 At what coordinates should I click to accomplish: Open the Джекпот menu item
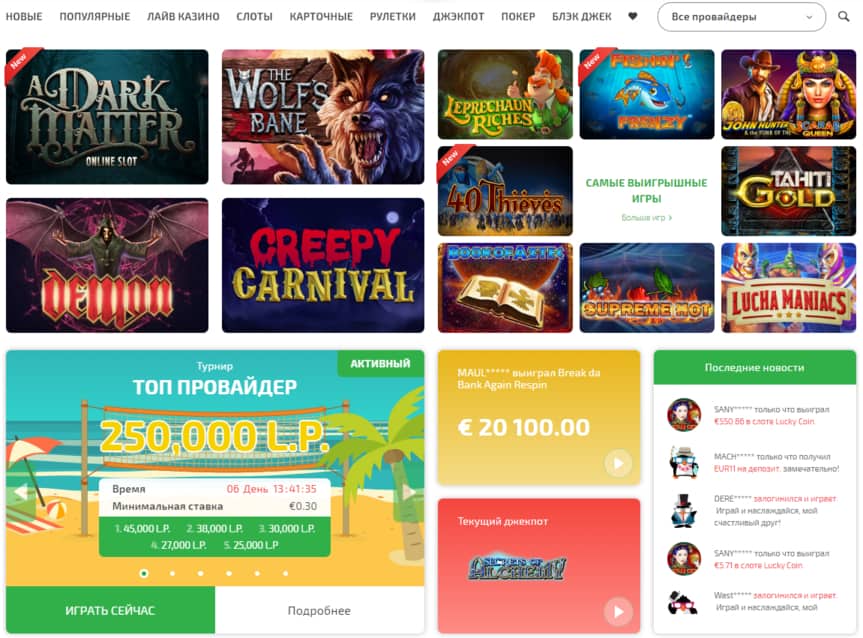[458, 17]
